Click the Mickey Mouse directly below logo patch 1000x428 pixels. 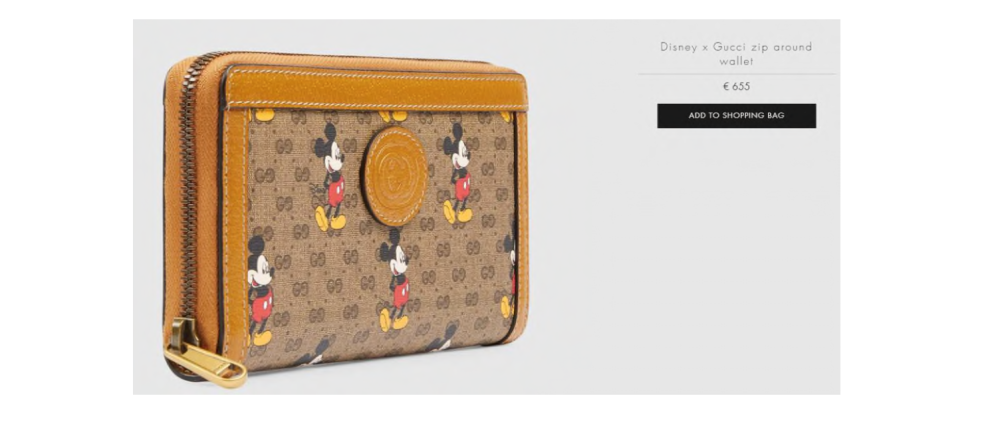395,279
